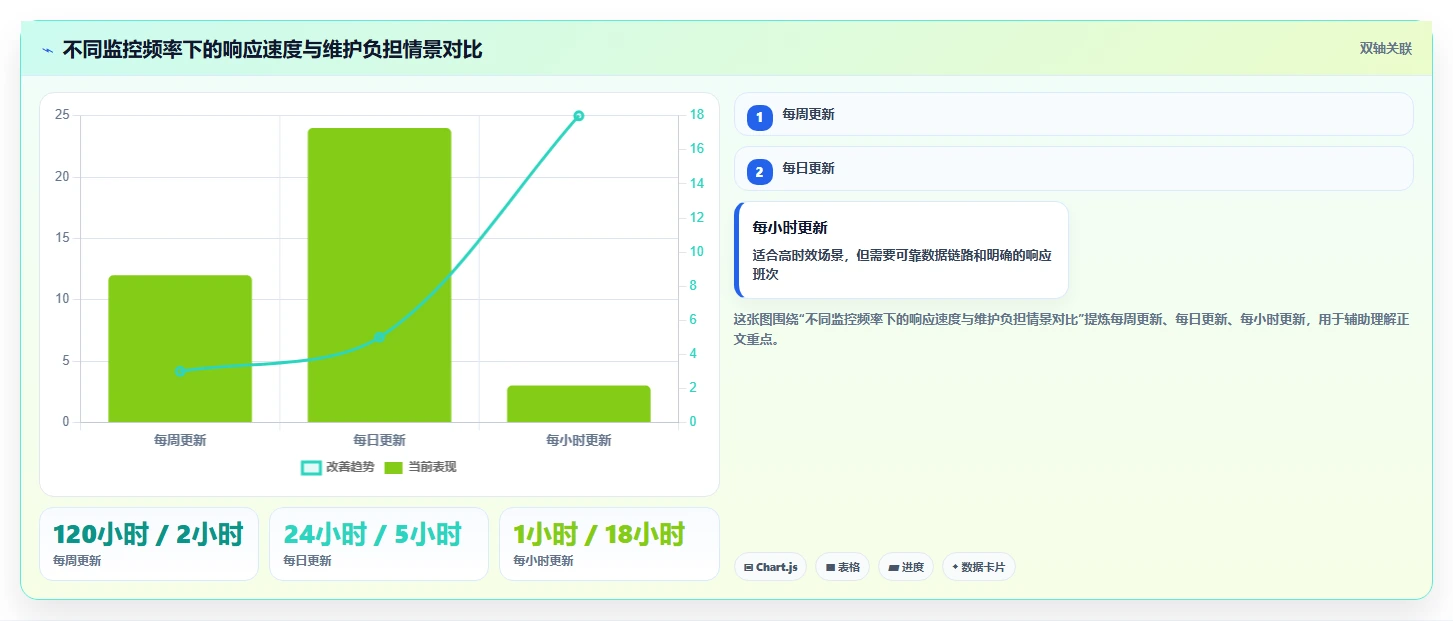Expand the 每周更新 accordion item
1453x621 pixels.
click(1073, 114)
